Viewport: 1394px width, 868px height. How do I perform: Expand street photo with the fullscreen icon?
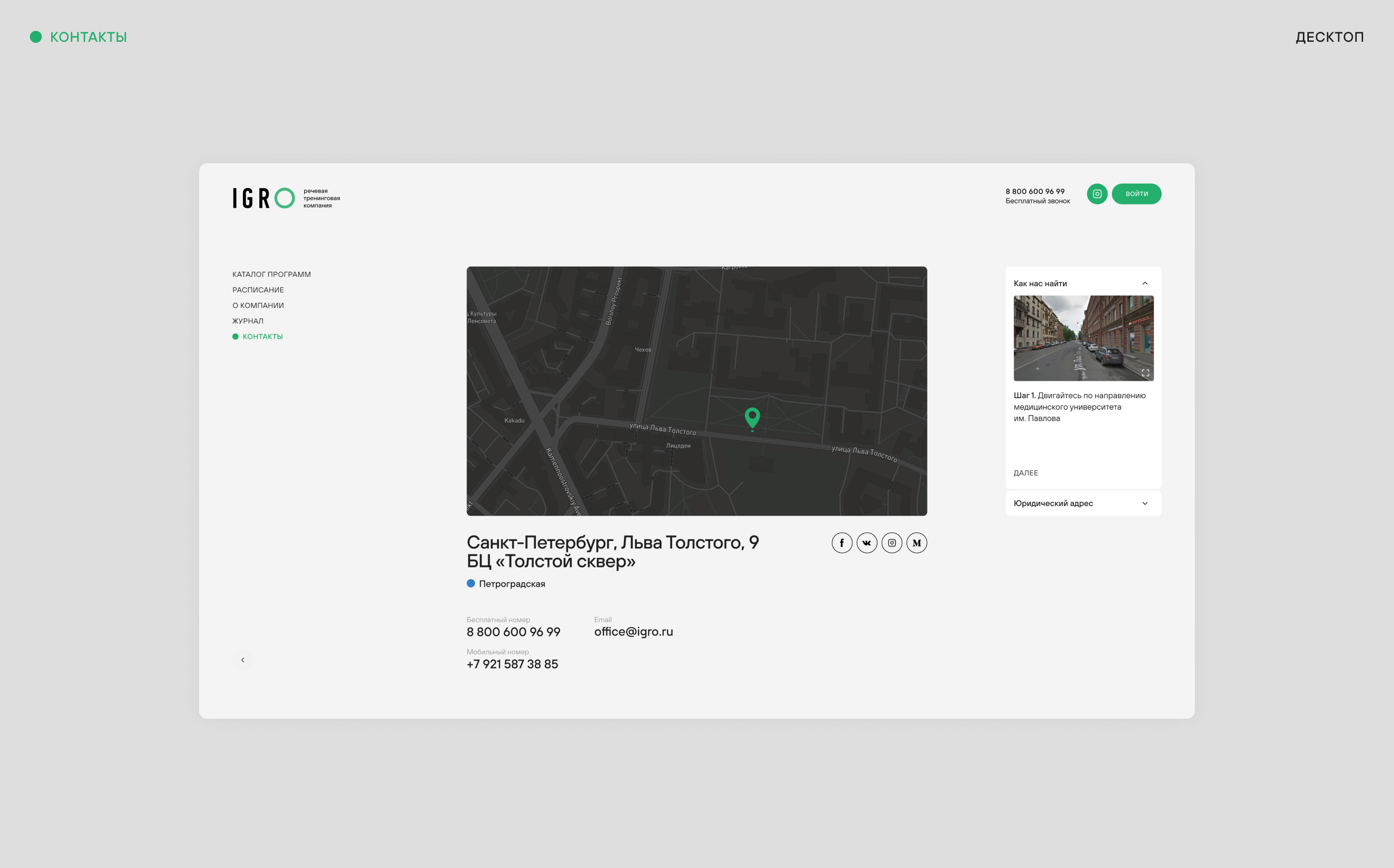[x=1145, y=373]
